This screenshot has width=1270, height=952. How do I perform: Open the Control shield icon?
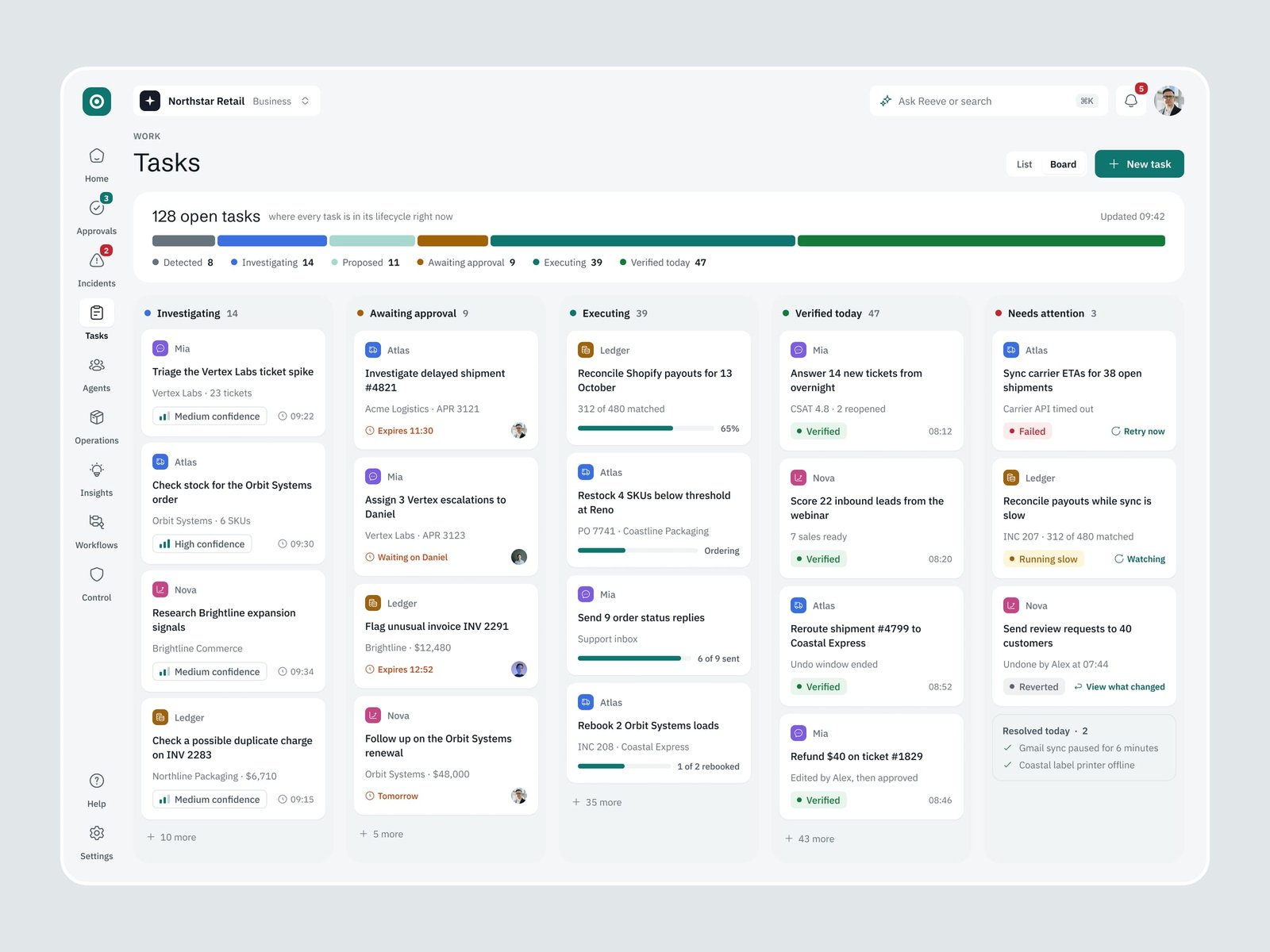[97, 574]
